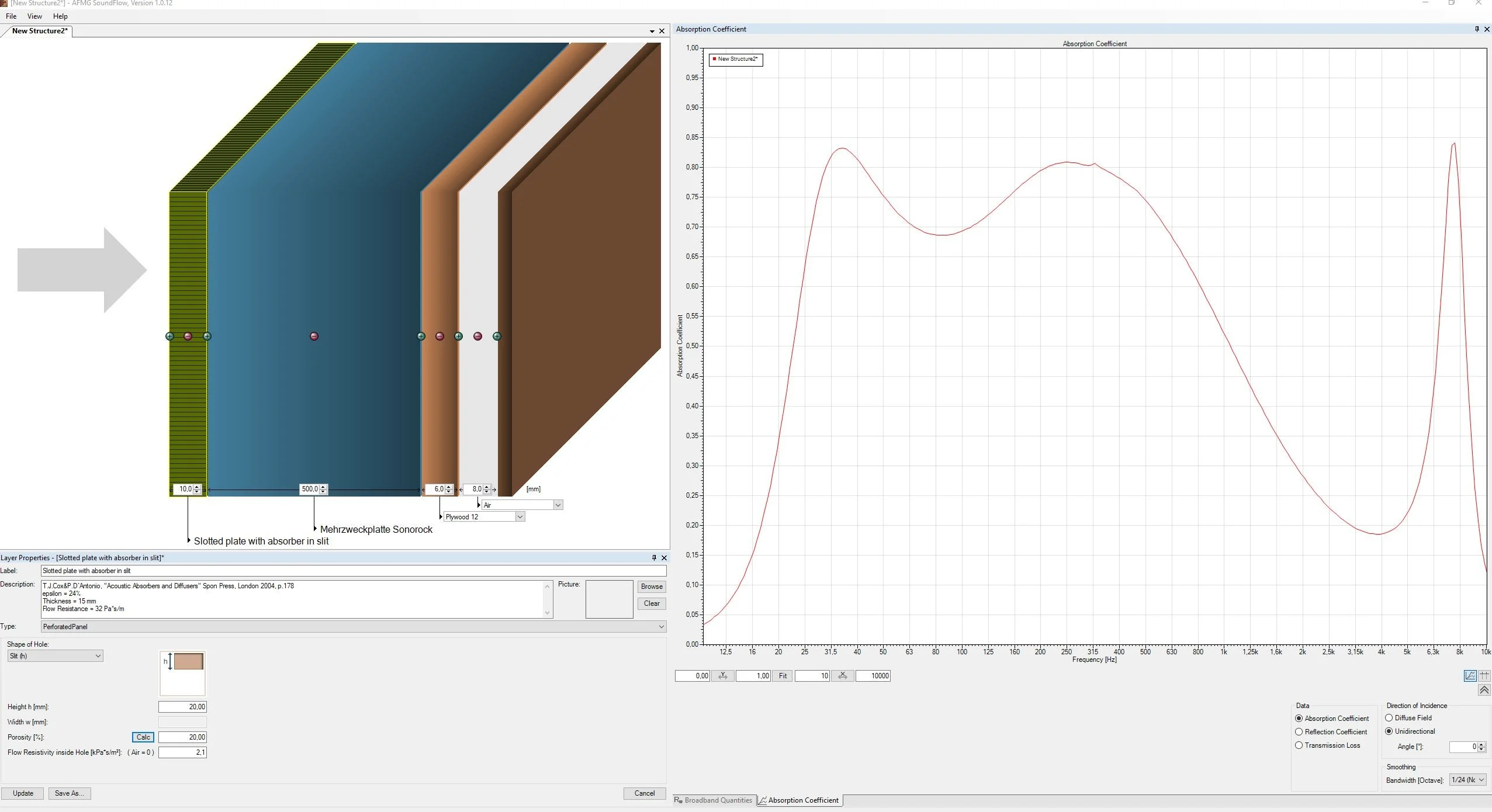1492x812 pixels.
Task: Add a layer between plywood and air gap
Action: coord(458,336)
